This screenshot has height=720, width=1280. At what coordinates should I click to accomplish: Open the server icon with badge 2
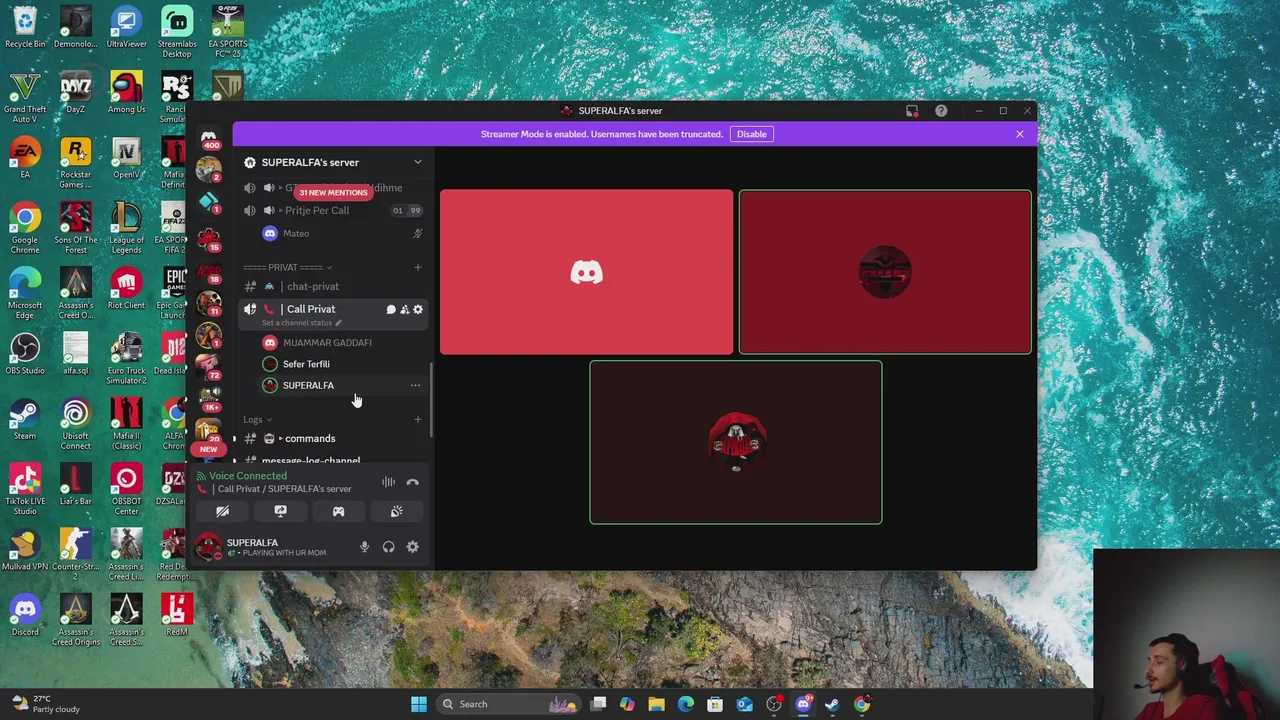pos(208,170)
